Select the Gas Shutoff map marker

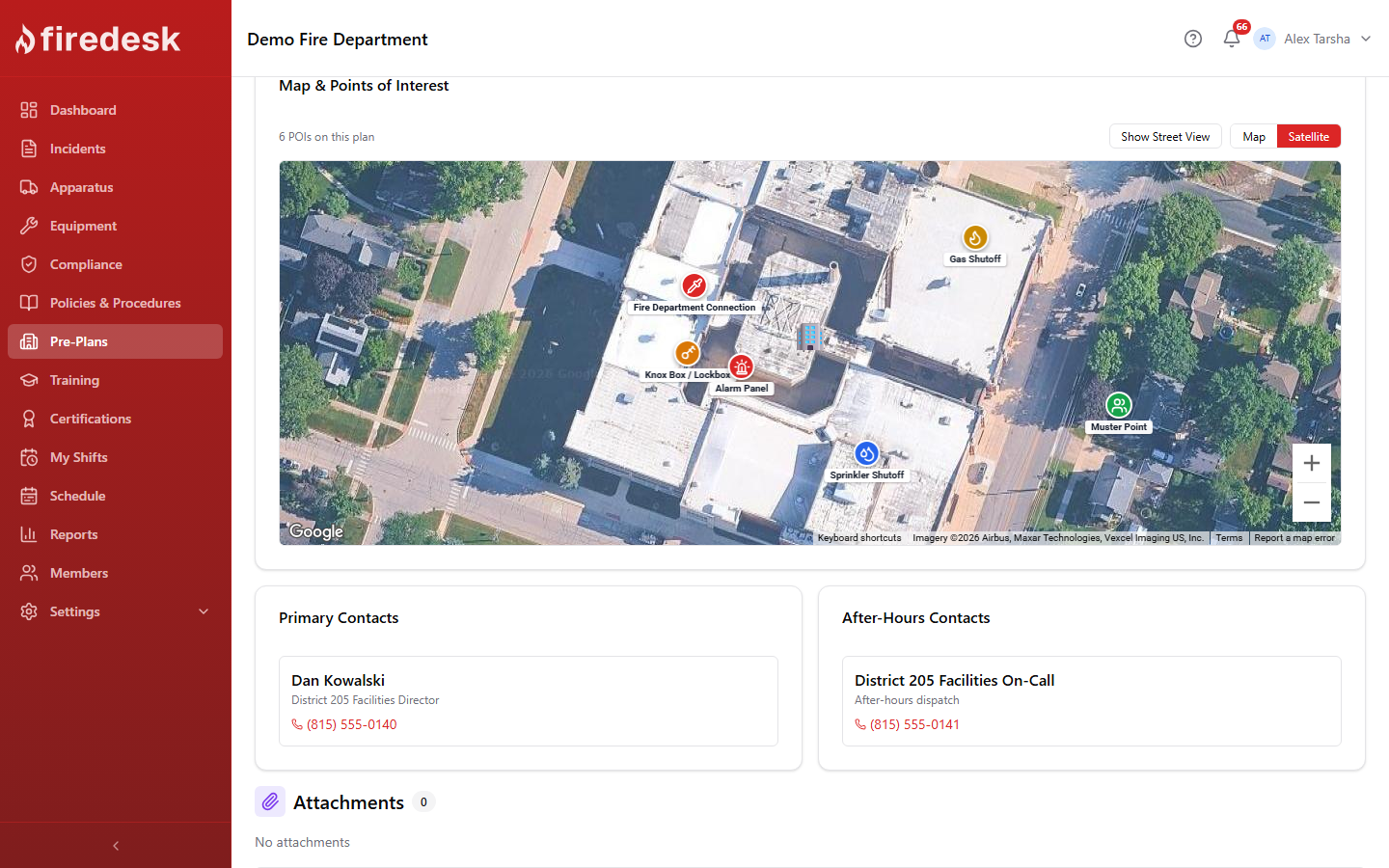pos(975,237)
